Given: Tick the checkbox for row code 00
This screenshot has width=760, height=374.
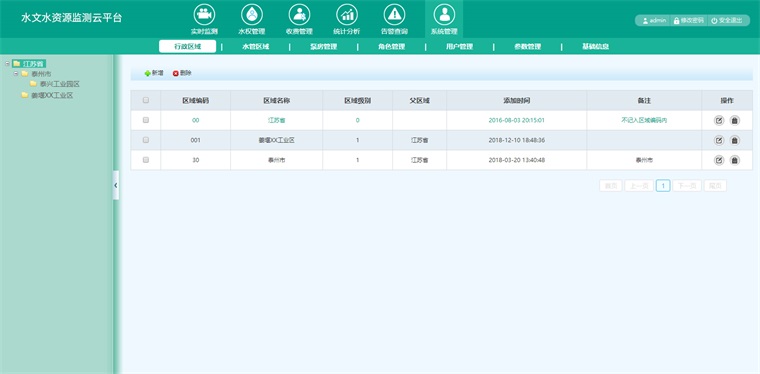Looking at the screenshot, I should pos(146,120).
